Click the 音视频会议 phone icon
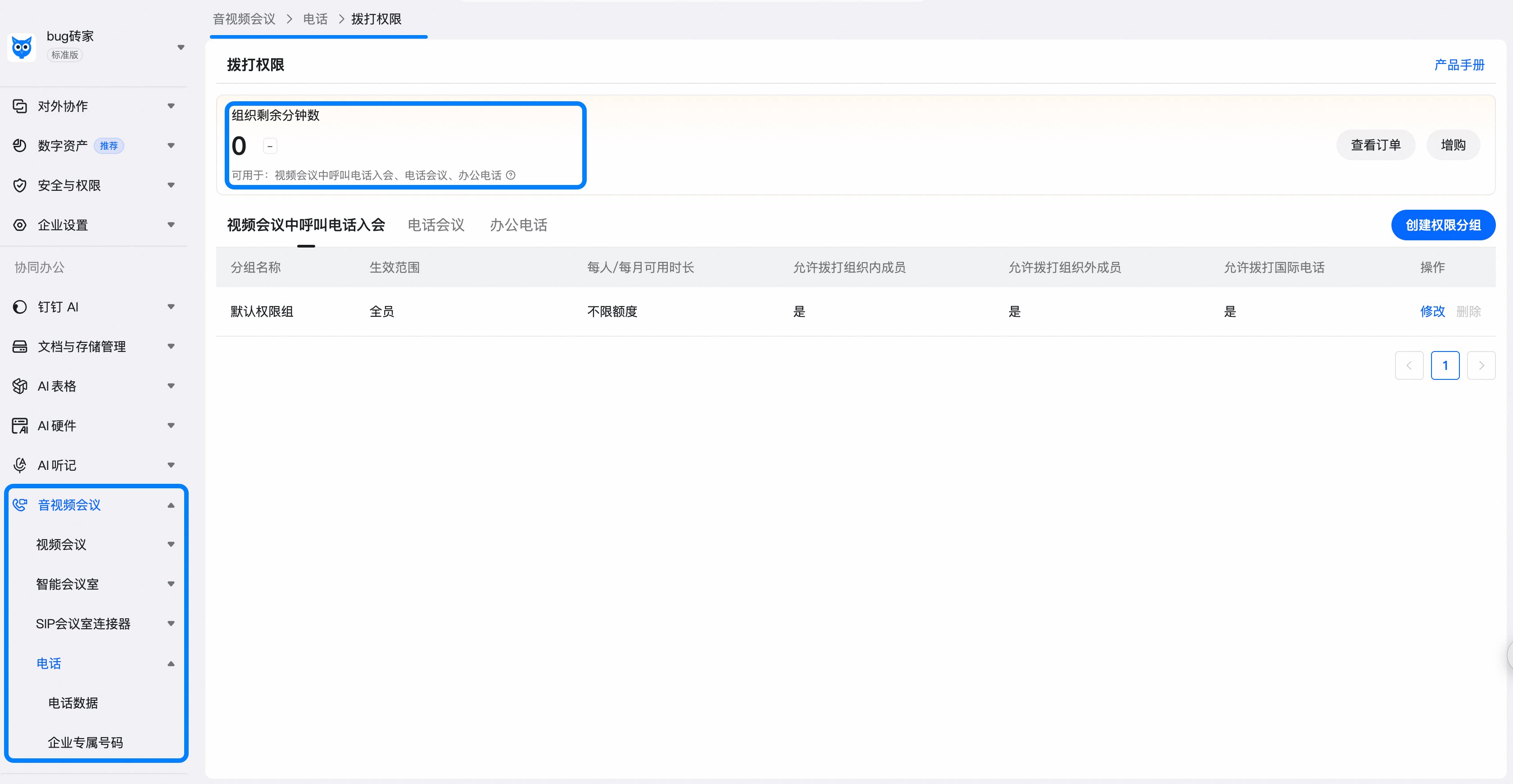The height and width of the screenshot is (784, 1513). click(x=20, y=505)
